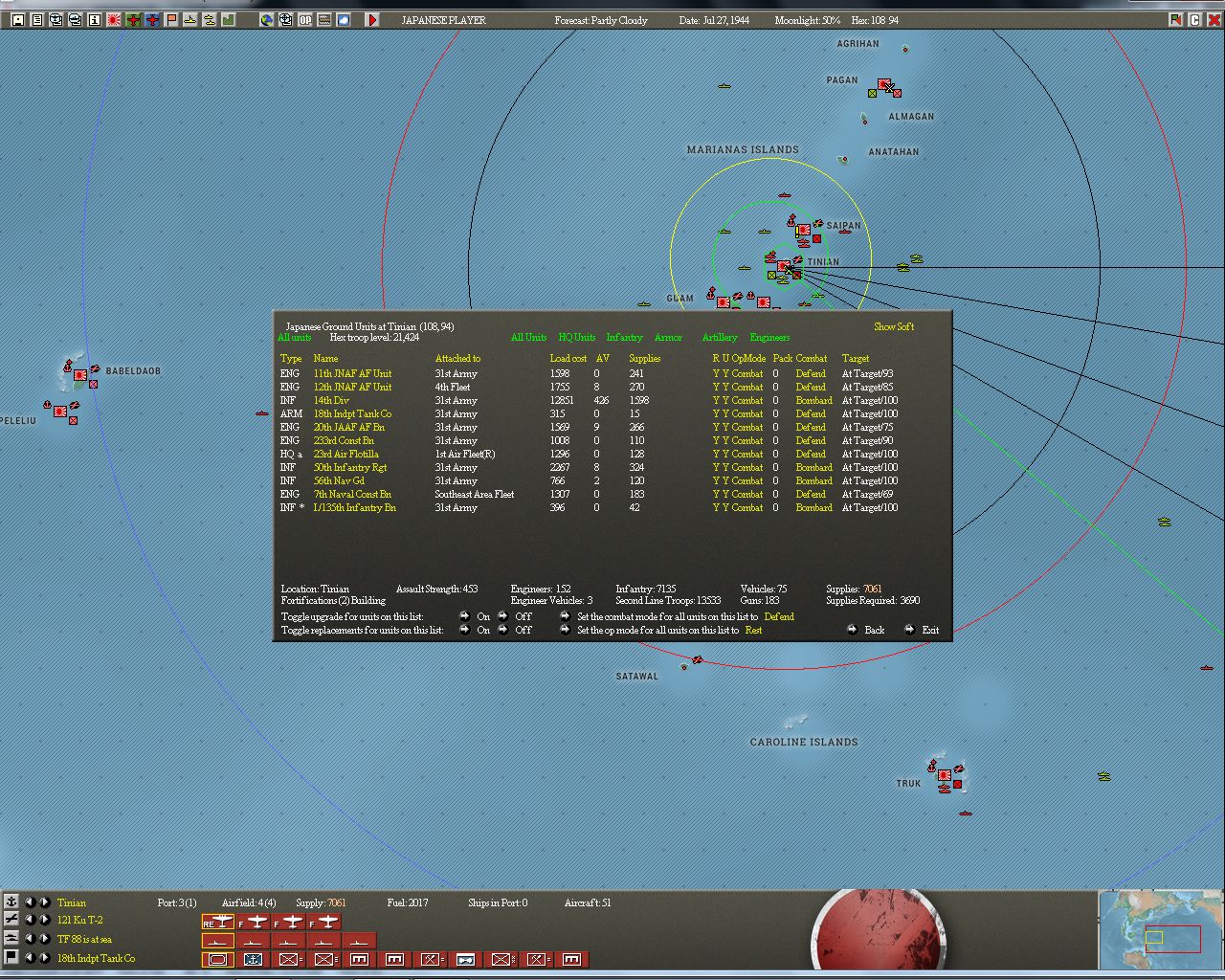Click the red play arrow to end turn
The image size is (1225, 980).
[x=372, y=19]
